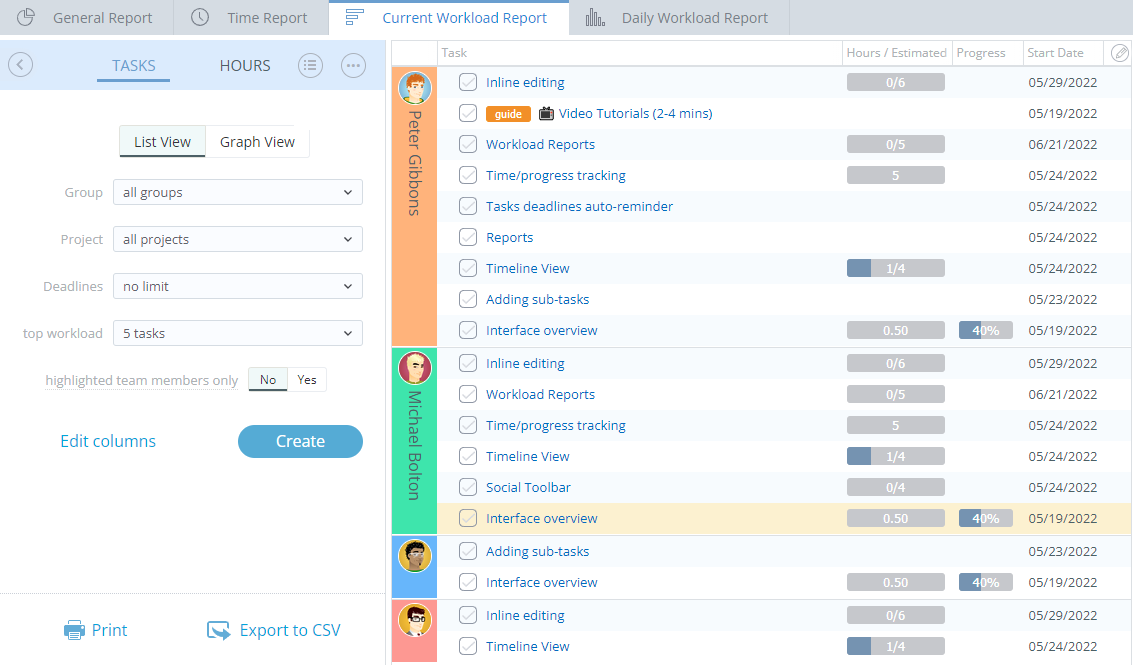Image resolution: width=1133 pixels, height=665 pixels.
Task: Click the Print printer icon
Action: coord(74,630)
